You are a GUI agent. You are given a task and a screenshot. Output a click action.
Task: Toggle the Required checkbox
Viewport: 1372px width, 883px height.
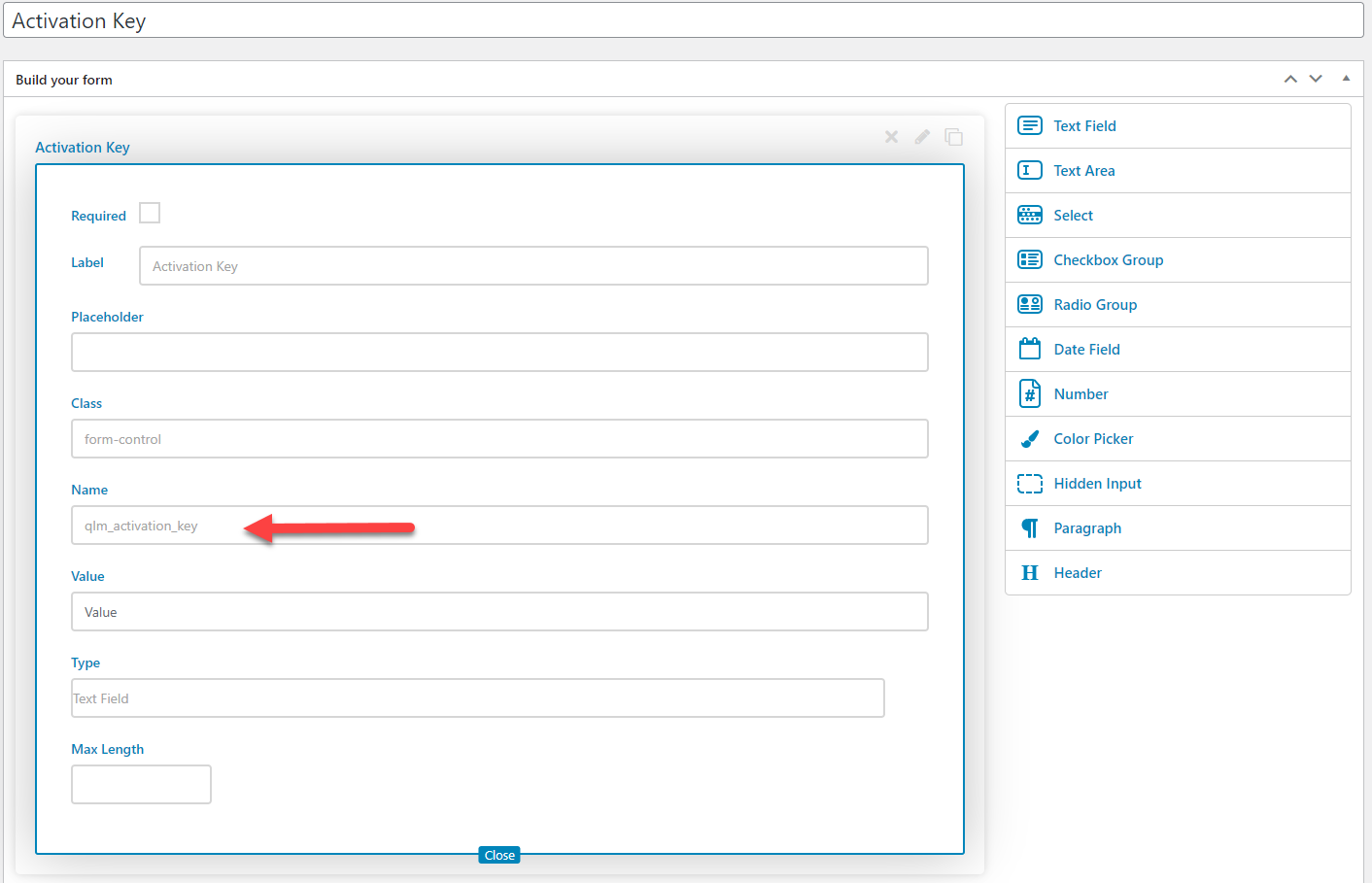(150, 213)
